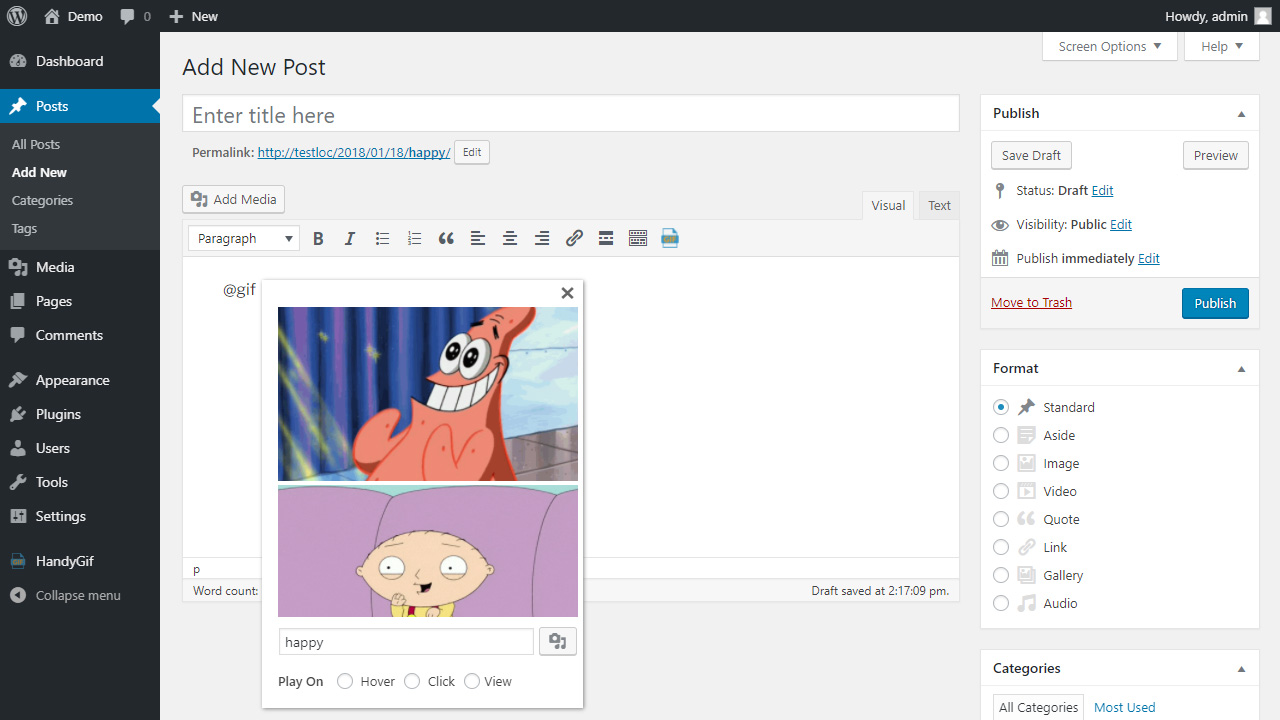
Task: Select the Standard post format
Action: tap(1001, 407)
